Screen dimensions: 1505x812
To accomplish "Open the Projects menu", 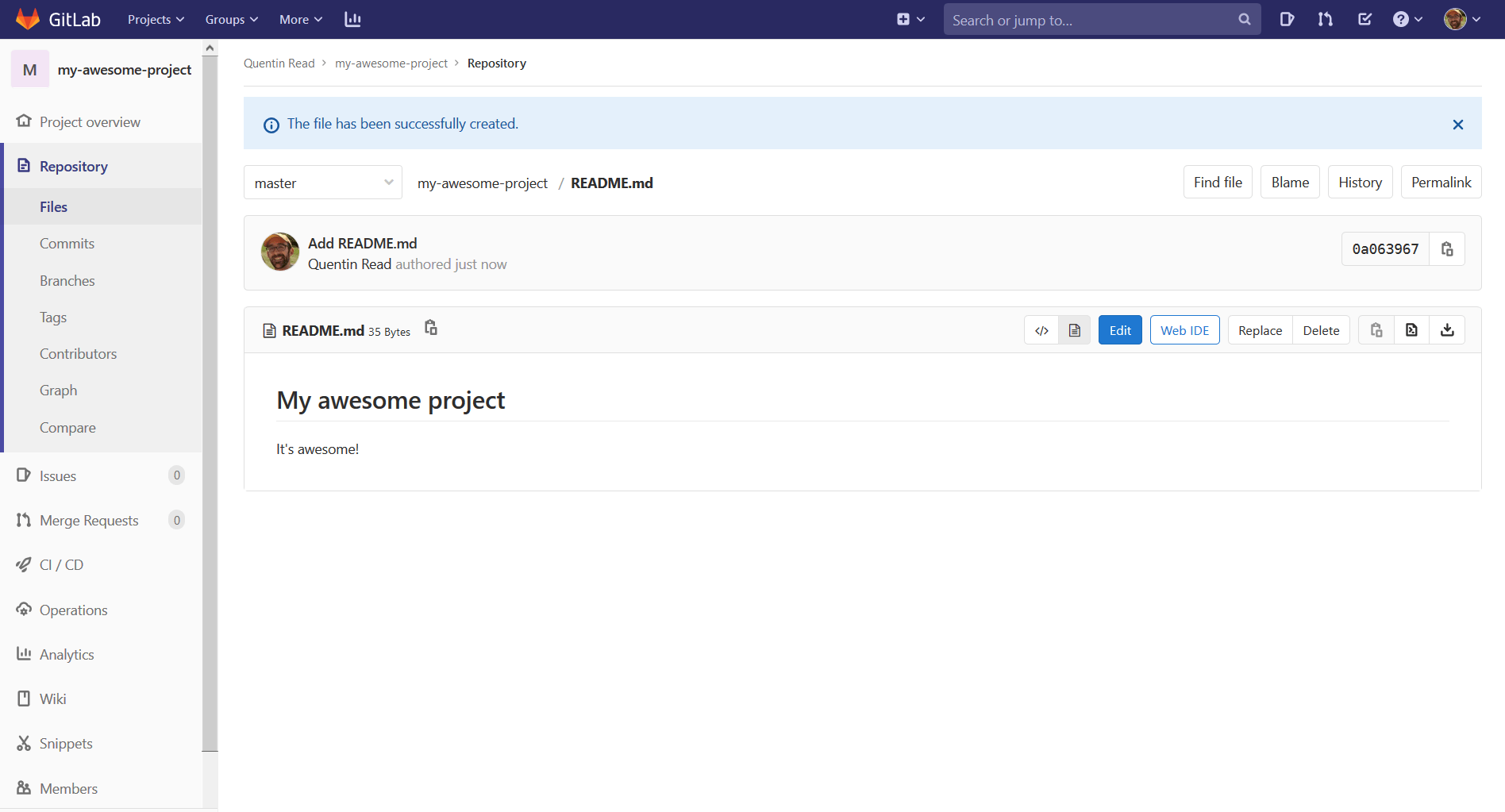I will point(155,19).
